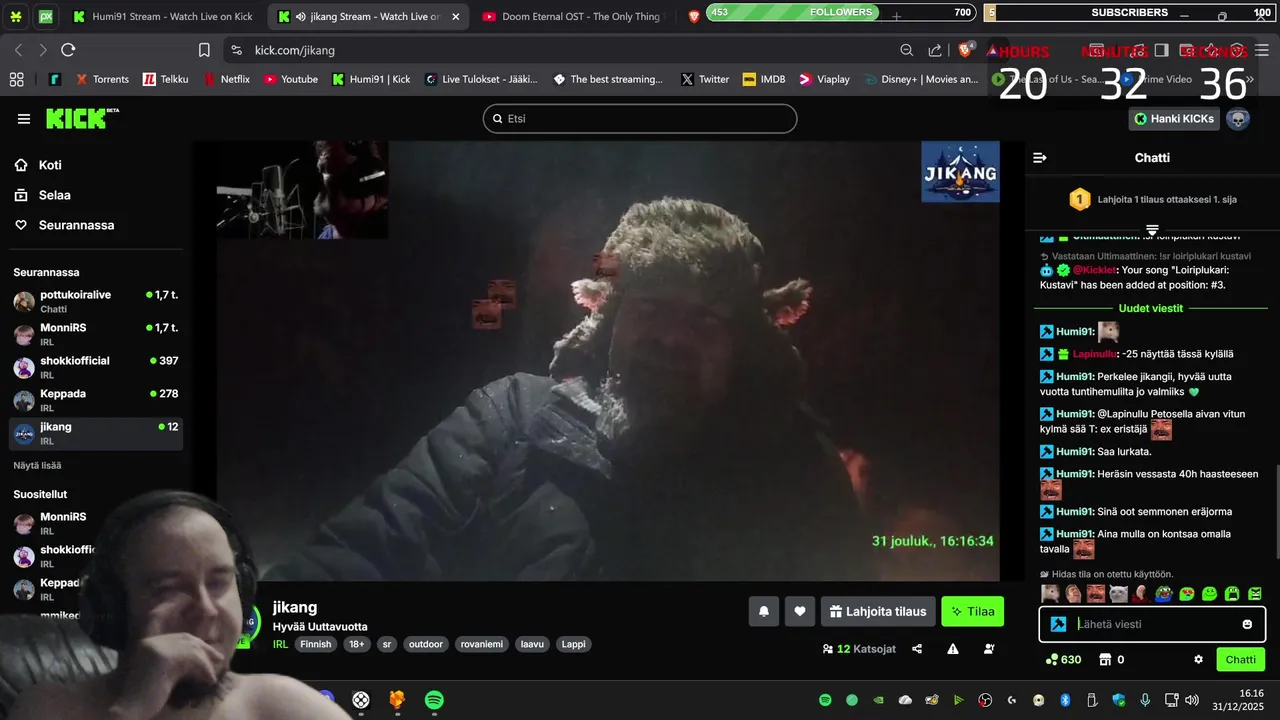Click the moderator hammer badge in chat input
Image resolution: width=1280 pixels, height=720 pixels.
(1058, 624)
